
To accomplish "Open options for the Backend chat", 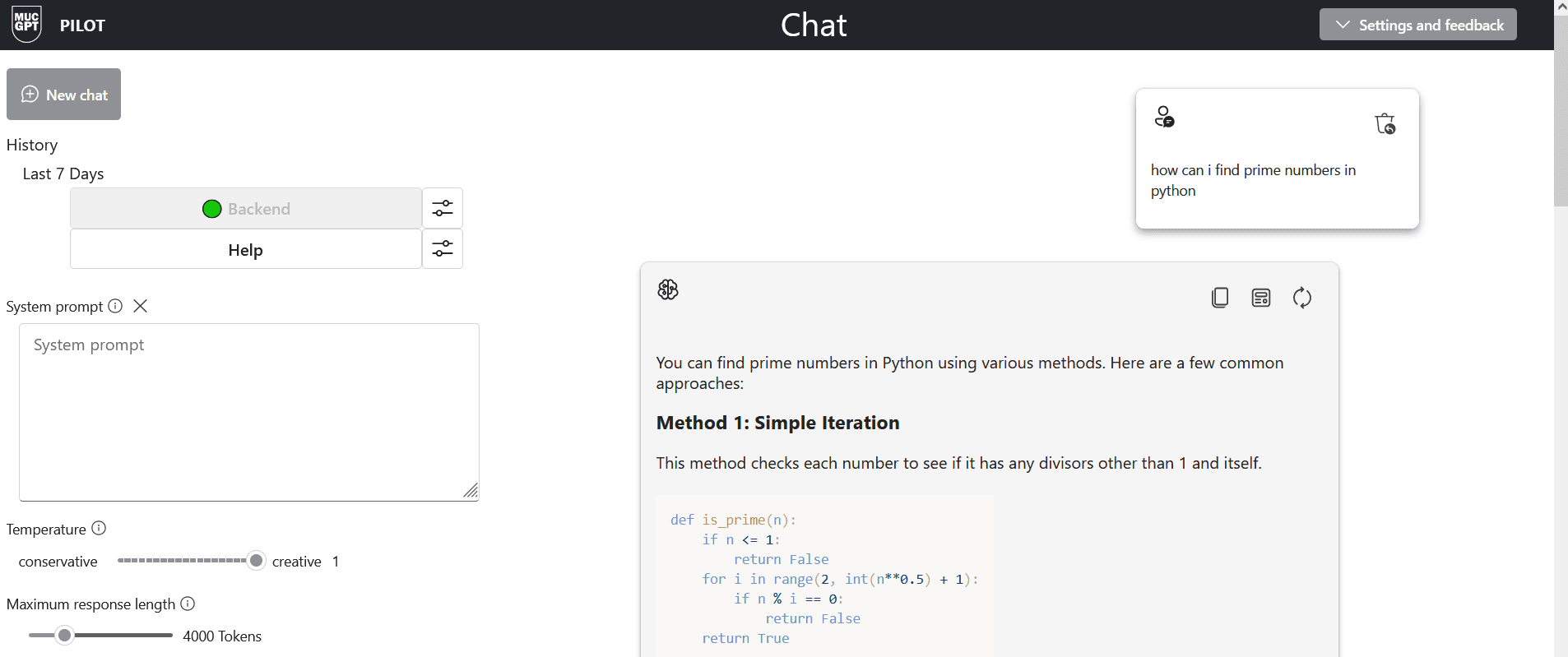I will point(443,209).
